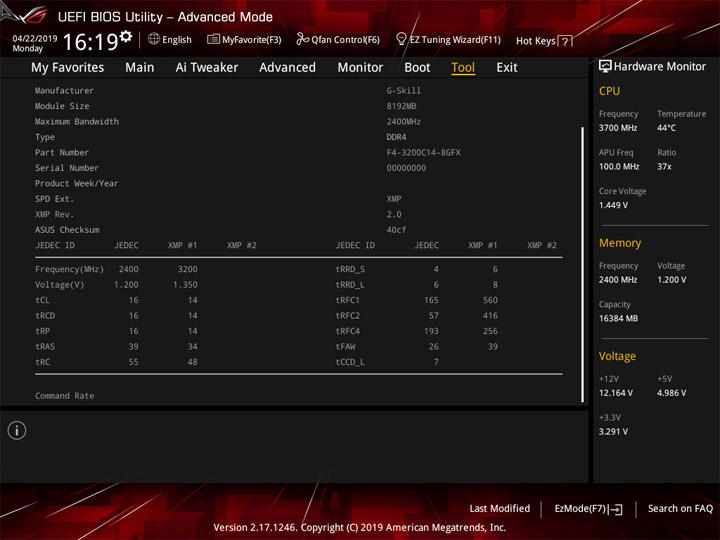Click part number F4-3200C14-8GFX

point(423,152)
